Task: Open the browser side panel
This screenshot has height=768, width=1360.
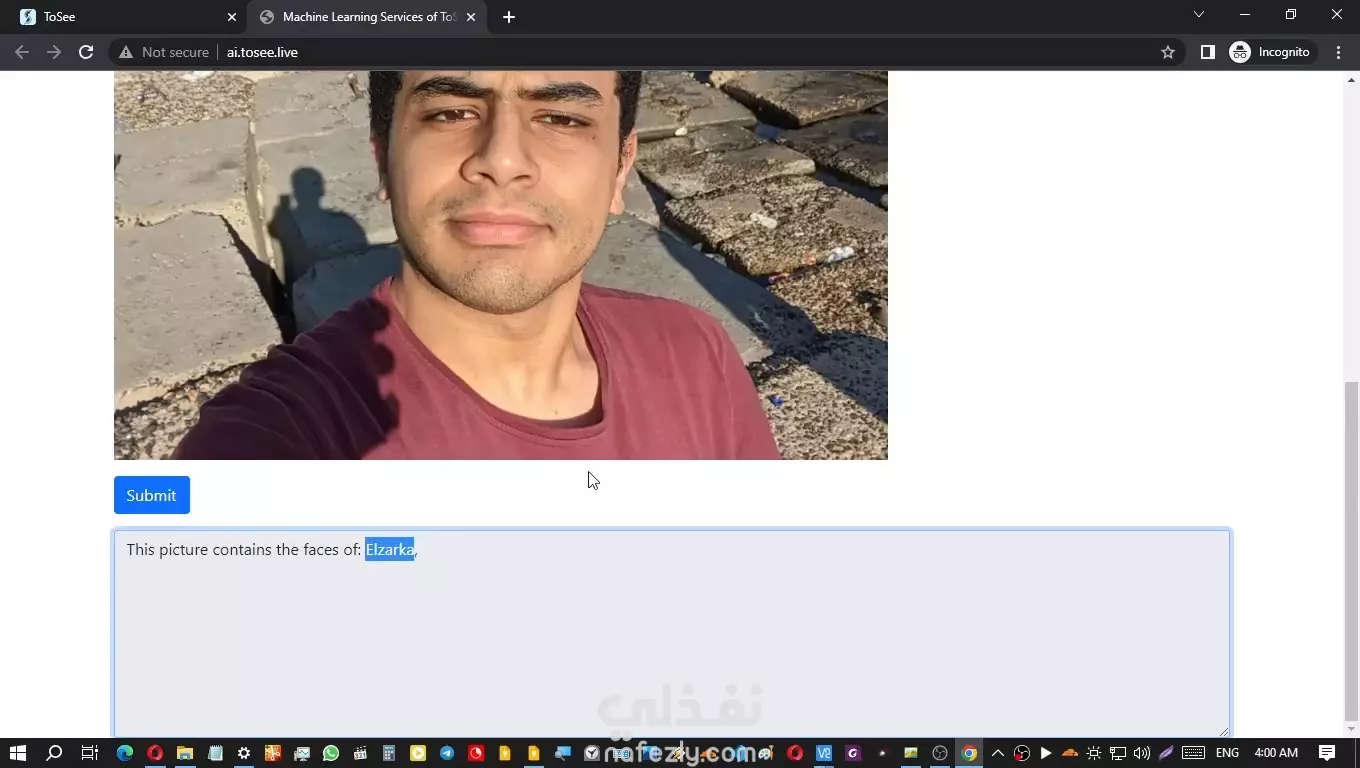Action: pos(1207,52)
